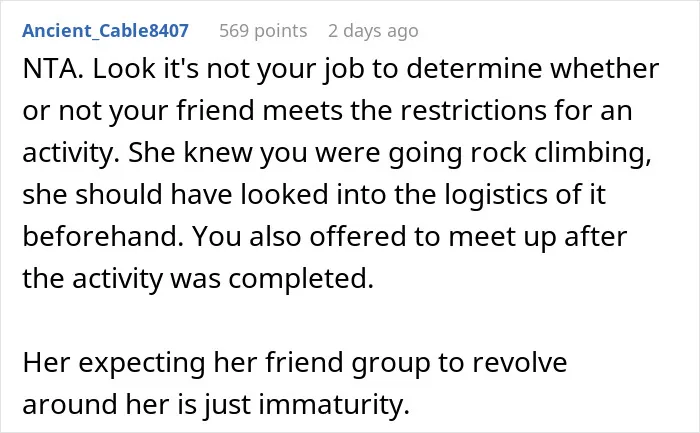Image resolution: width=700 pixels, height=433 pixels.
Task: Click the word "immaturity" ending the comment
Action: pyautogui.click(x=334, y=404)
